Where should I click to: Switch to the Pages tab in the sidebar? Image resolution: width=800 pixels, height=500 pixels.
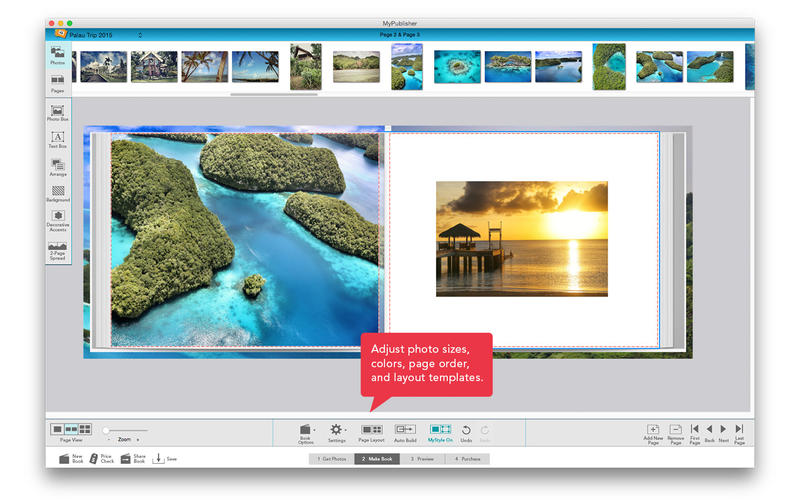coord(58,83)
